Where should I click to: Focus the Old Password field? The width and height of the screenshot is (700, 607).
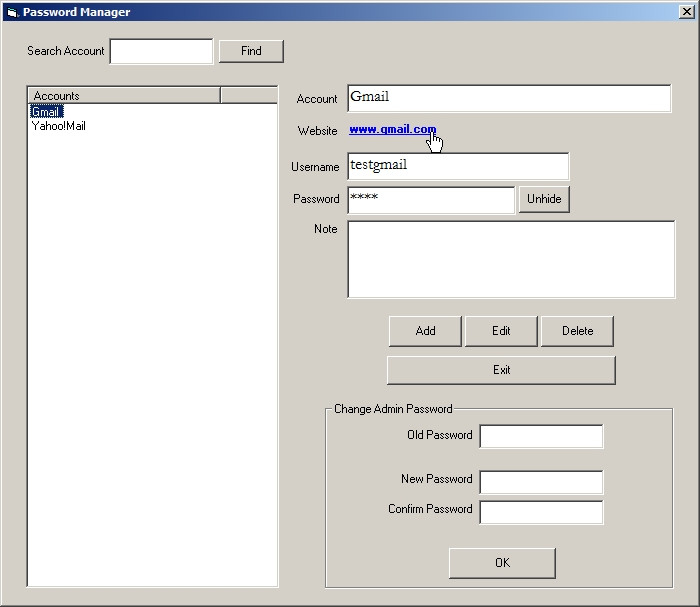[541, 437]
